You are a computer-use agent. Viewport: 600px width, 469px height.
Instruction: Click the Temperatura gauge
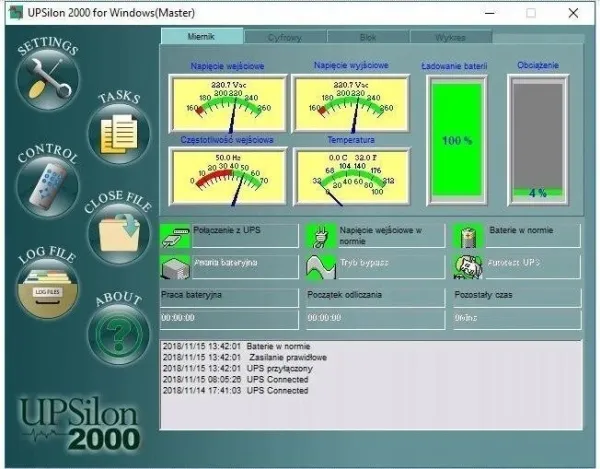(346, 174)
